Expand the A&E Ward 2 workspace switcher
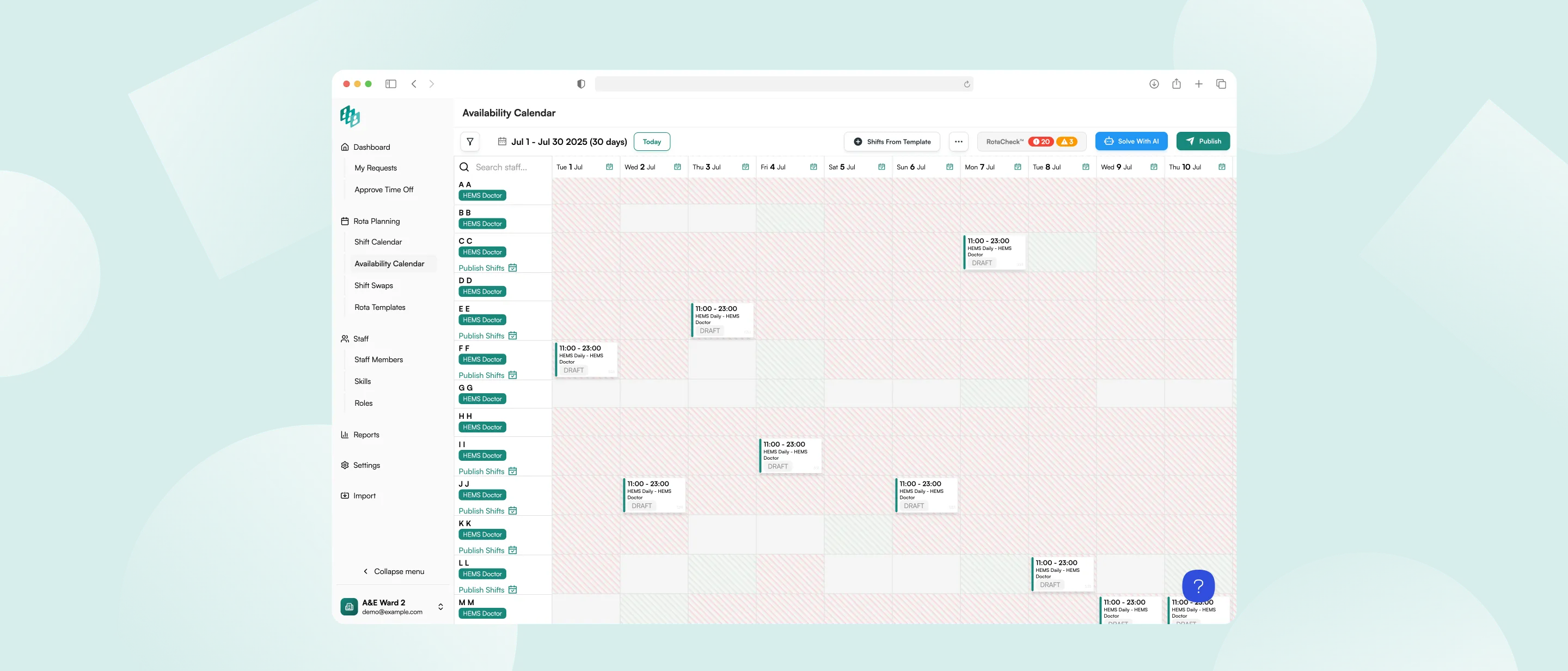This screenshot has width=1568, height=671. pos(440,606)
